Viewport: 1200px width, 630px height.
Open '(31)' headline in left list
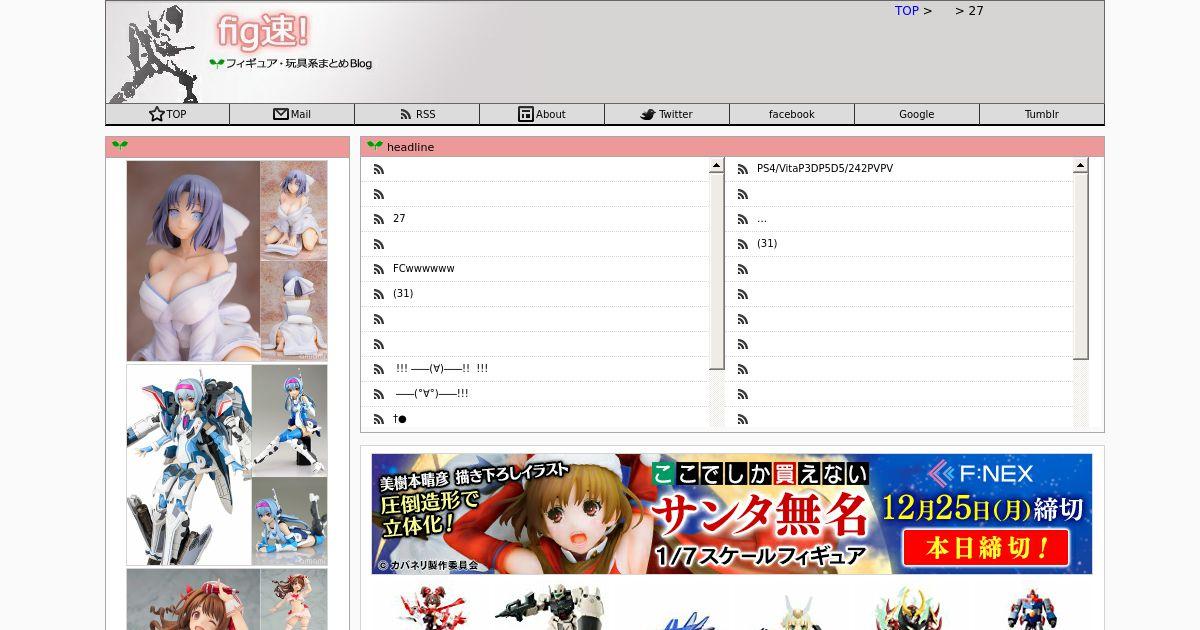pyautogui.click(x=403, y=294)
